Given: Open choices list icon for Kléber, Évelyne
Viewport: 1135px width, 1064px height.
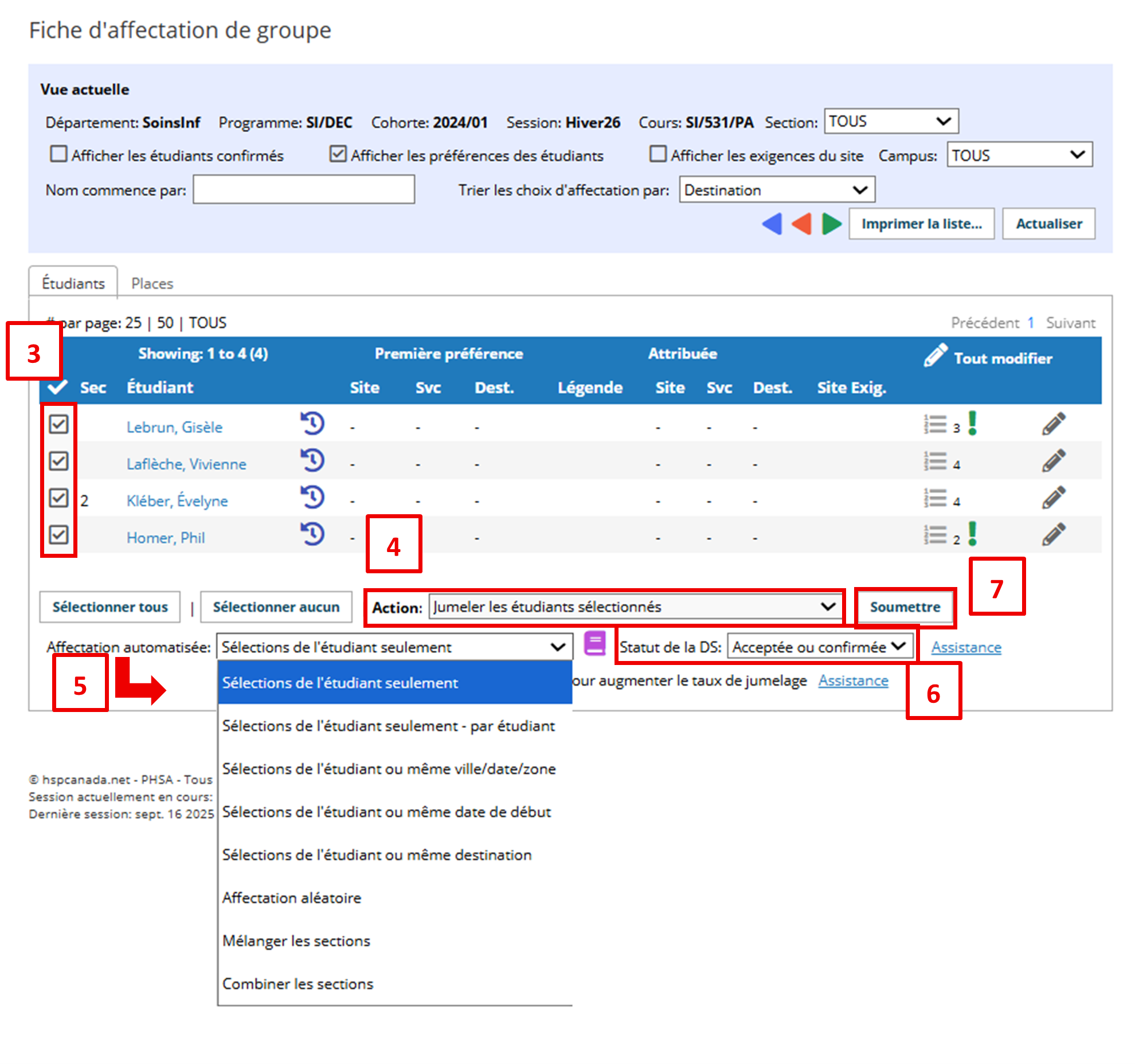Looking at the screenshot, I should pos(935,498).
